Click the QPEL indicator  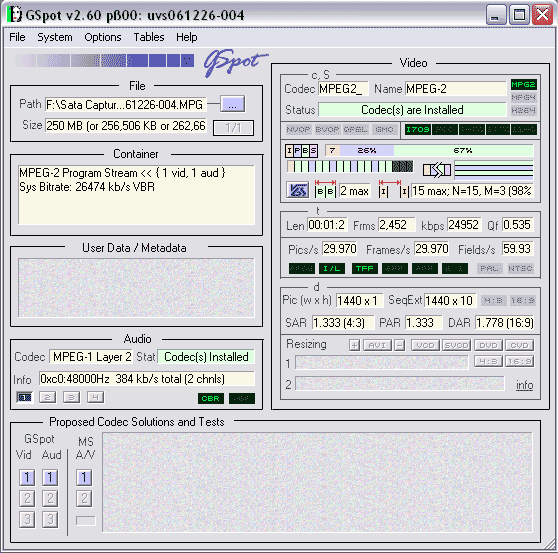(x=355, y=130)
